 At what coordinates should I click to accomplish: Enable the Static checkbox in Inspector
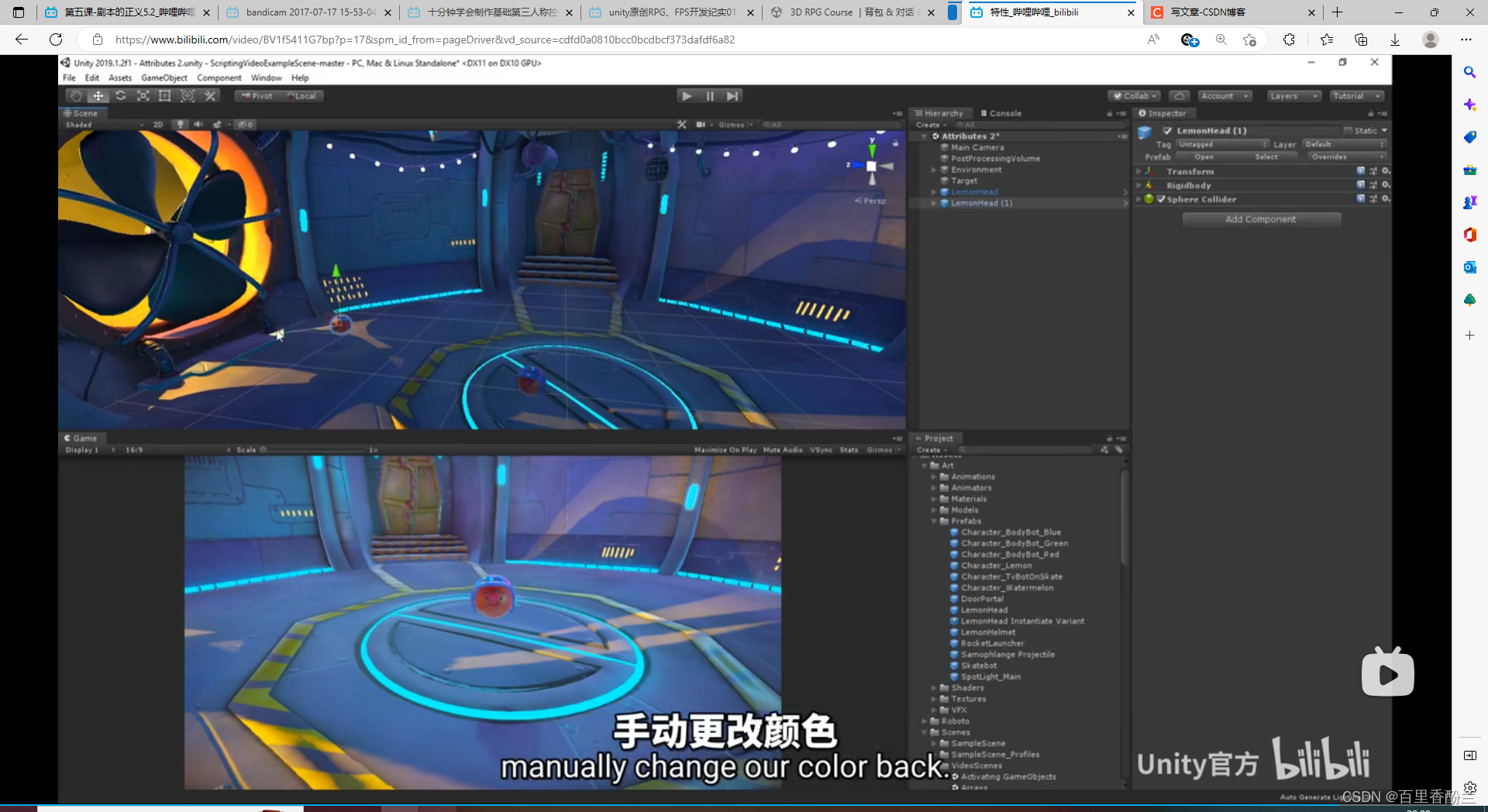click(1348, 131)
